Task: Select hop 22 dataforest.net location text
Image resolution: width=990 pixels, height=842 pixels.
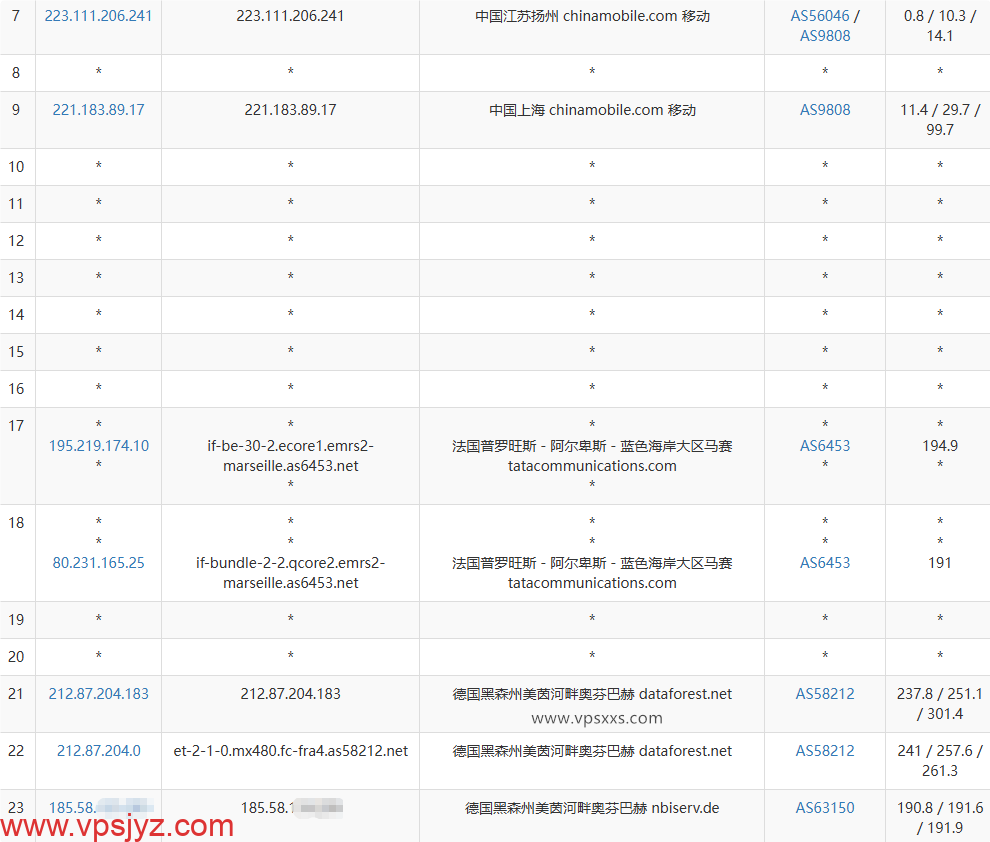Action: point(592,750)
